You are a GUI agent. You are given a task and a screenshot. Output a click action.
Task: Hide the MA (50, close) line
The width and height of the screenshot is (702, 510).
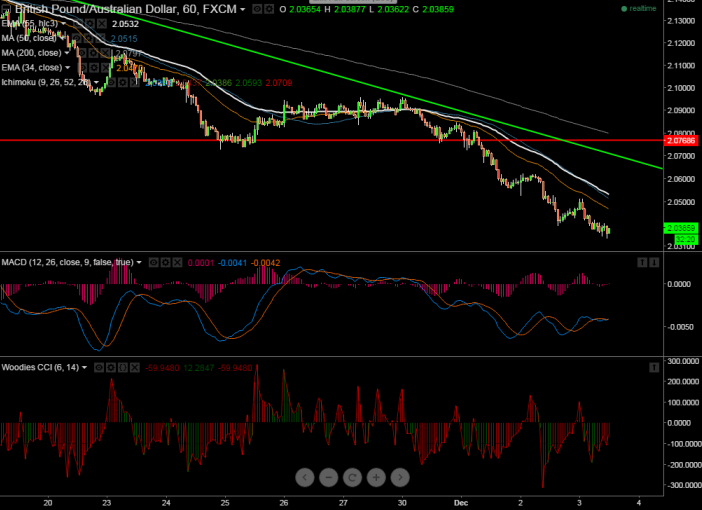(x=77, y=39)
